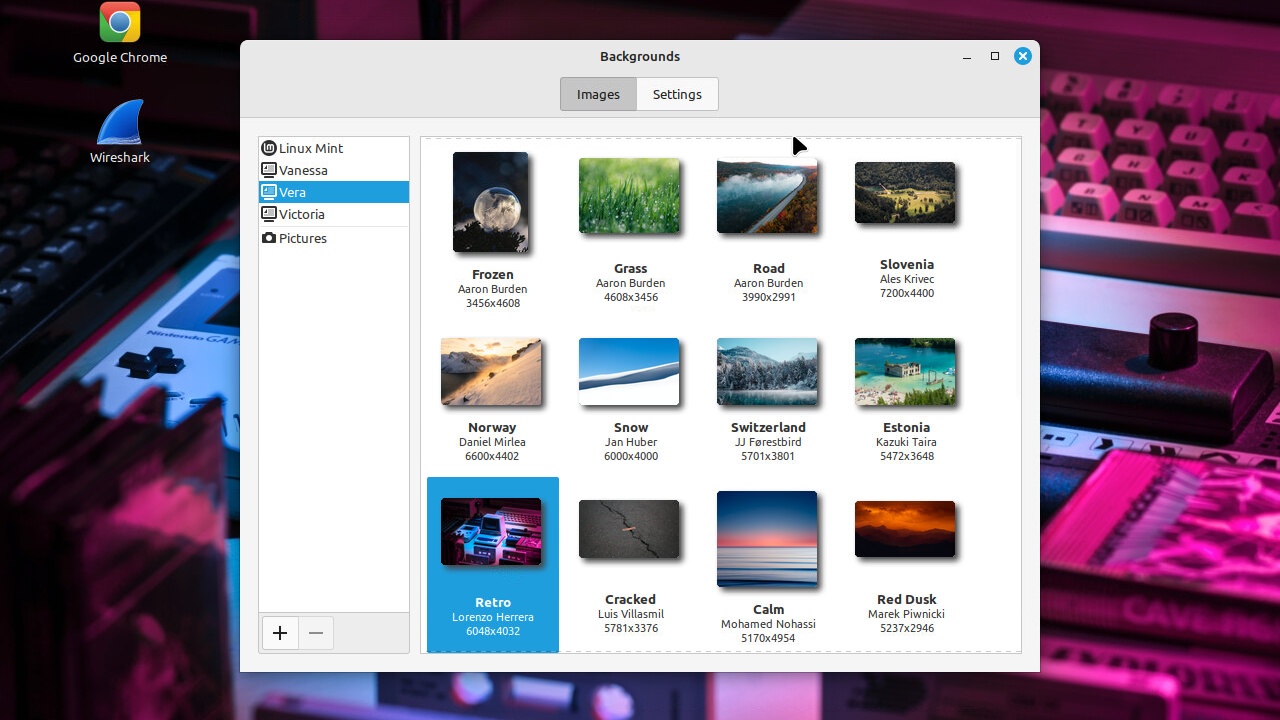Add a new folder with plus button
1280x720 pixels.
pyautogui.click(x=280, y=633)
